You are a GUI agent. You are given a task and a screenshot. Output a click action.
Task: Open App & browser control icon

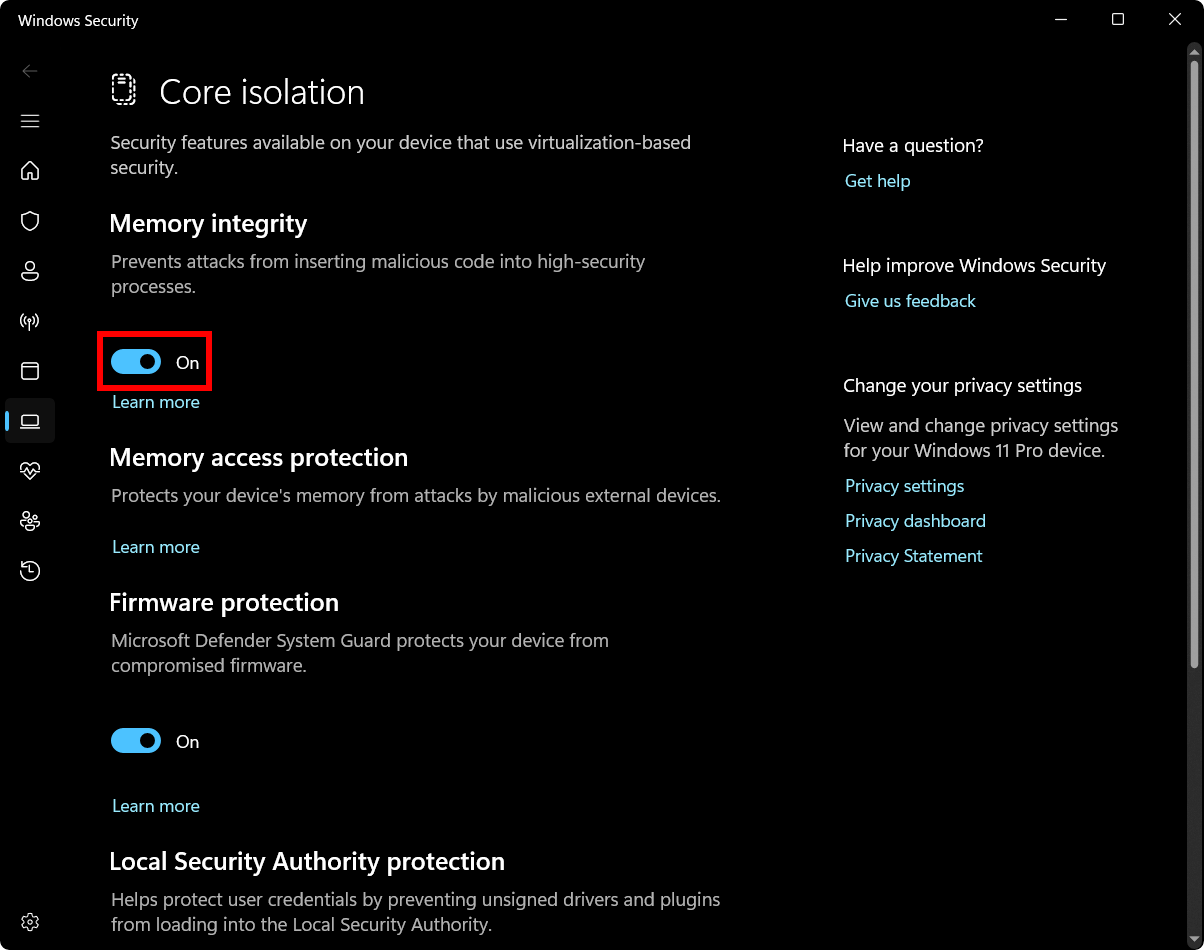tap(30, 371)
